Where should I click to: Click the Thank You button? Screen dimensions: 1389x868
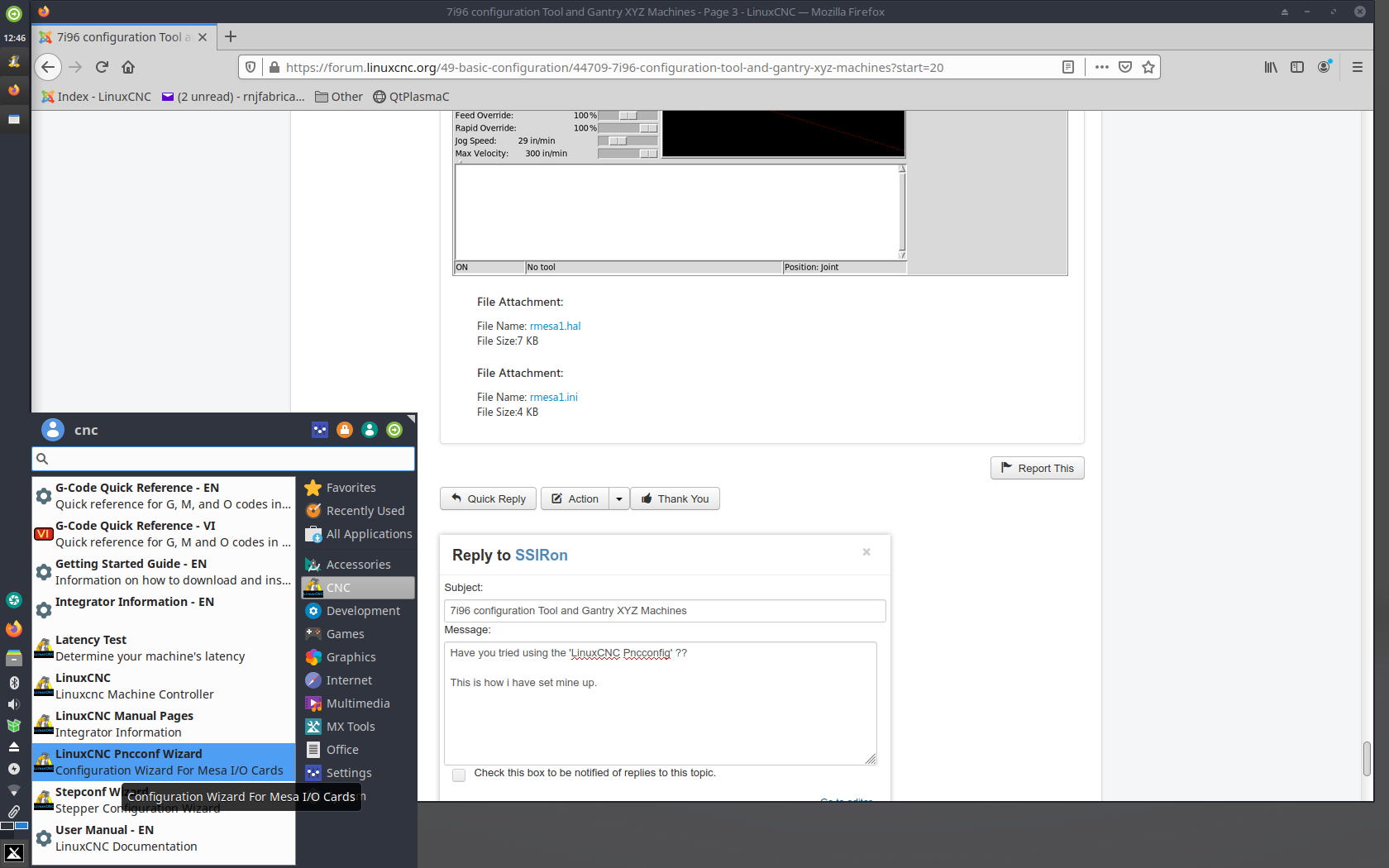(675, 498)
